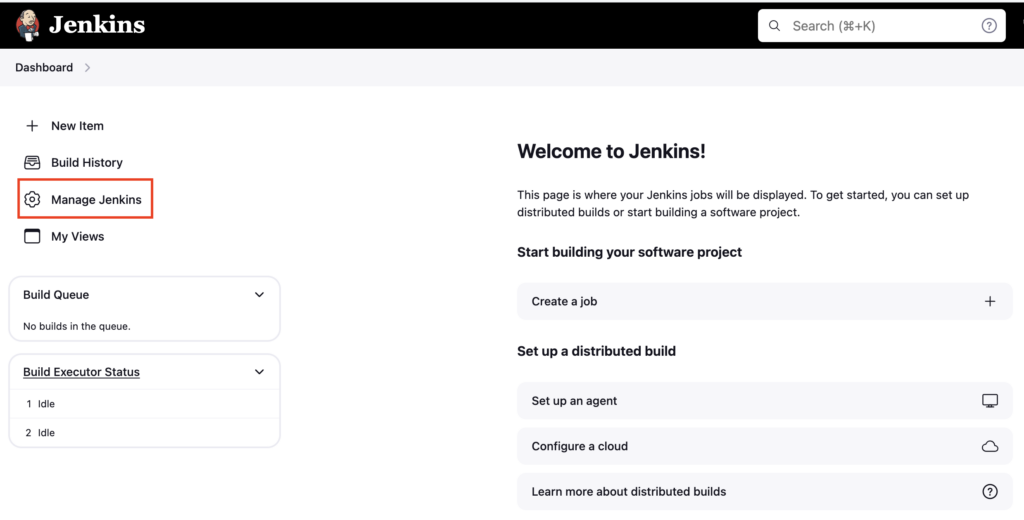This screenshot has width=1024, height=520.
Task: Click the plus icon on Create a job
Action: (x=990, y=301)
